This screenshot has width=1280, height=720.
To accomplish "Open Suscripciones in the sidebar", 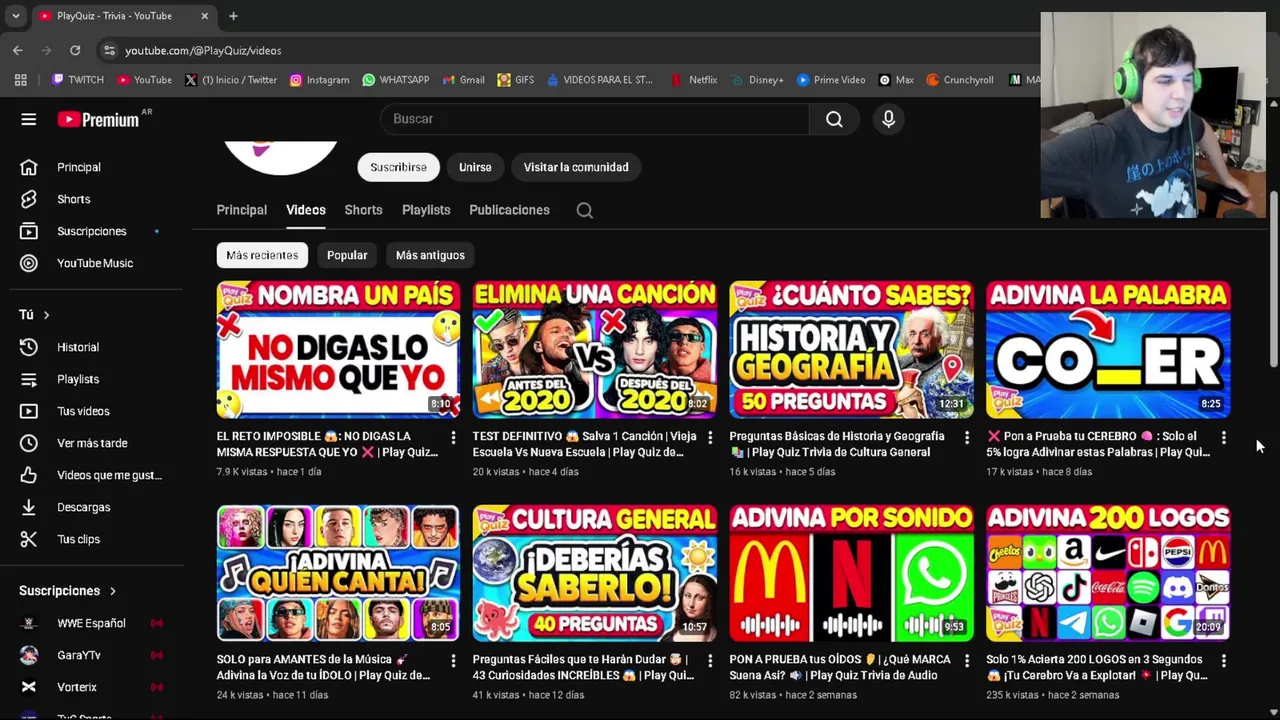I will coord(92,231).
